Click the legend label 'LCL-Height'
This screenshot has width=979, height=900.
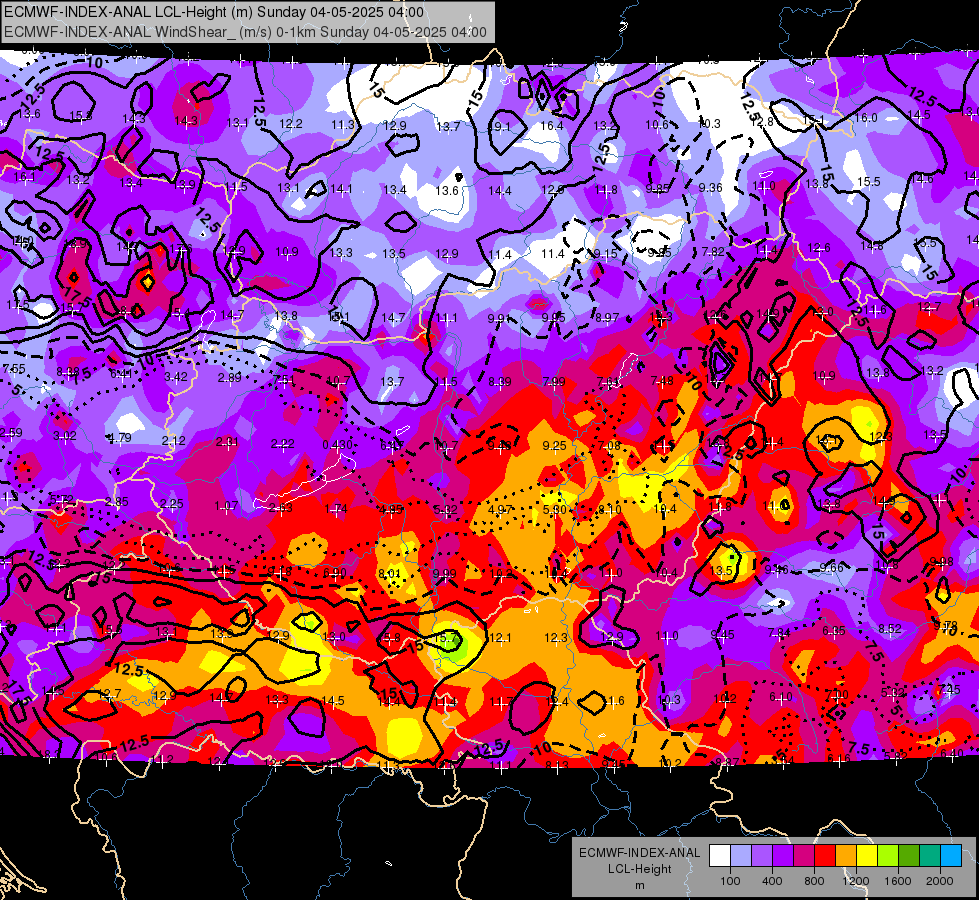[639, 869]
